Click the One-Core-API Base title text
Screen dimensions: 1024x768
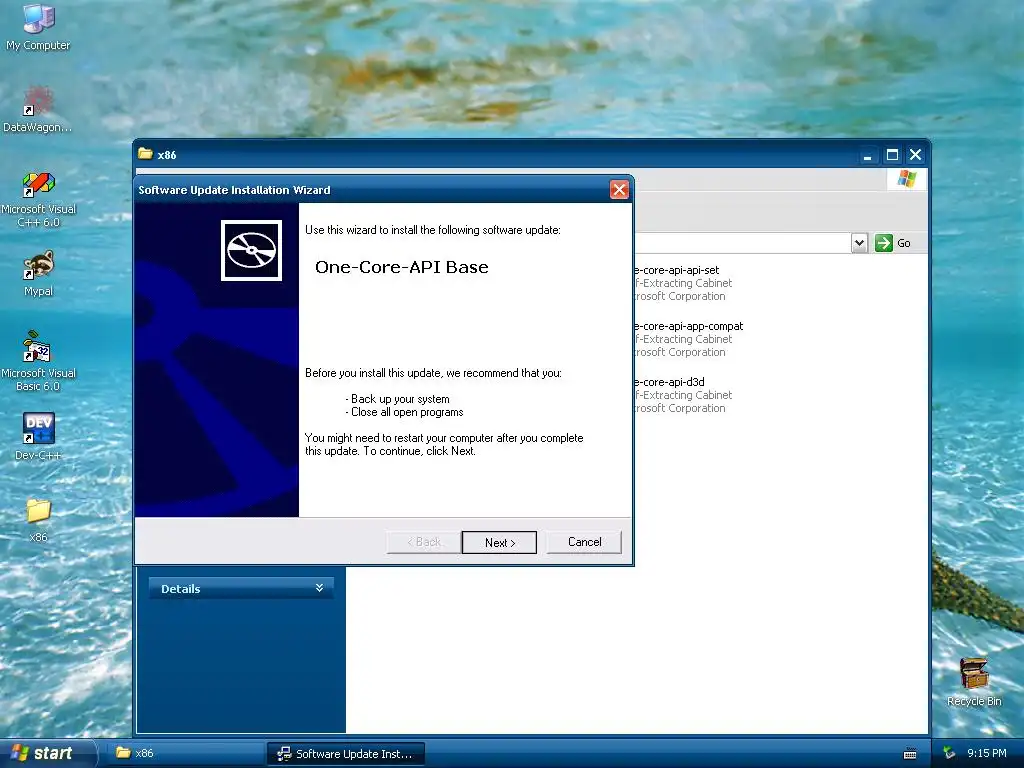402,267
